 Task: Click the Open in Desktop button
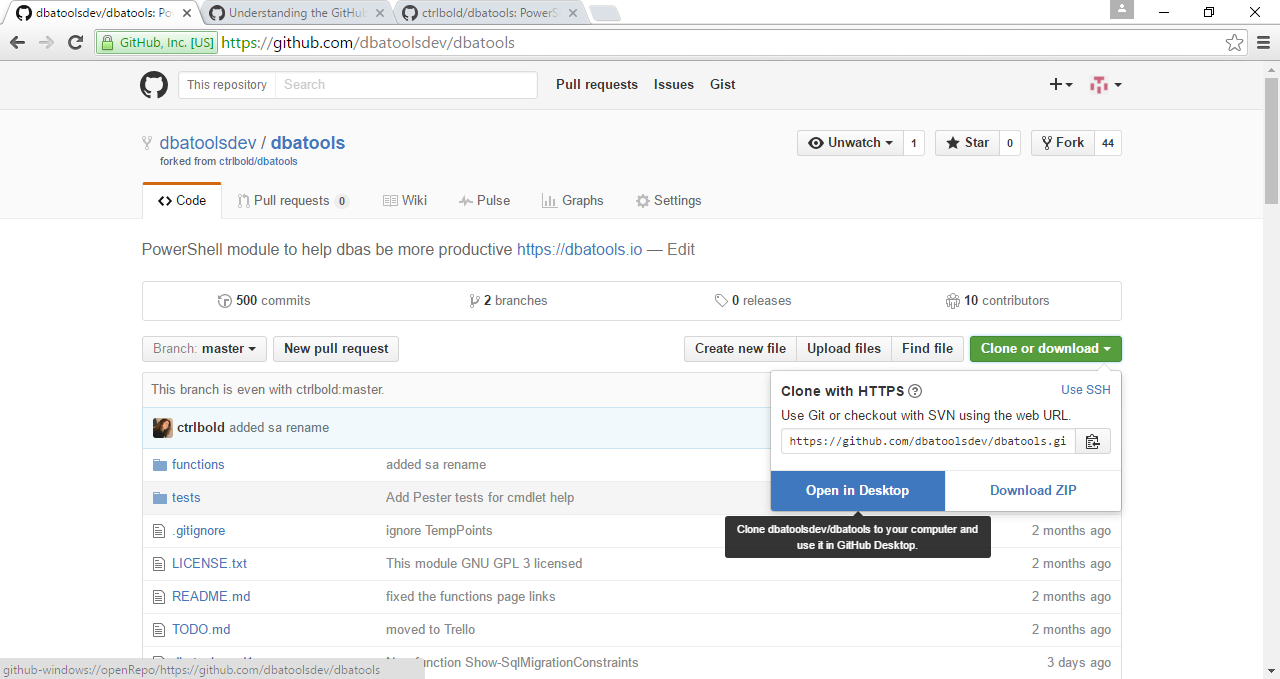click(857, 490)
